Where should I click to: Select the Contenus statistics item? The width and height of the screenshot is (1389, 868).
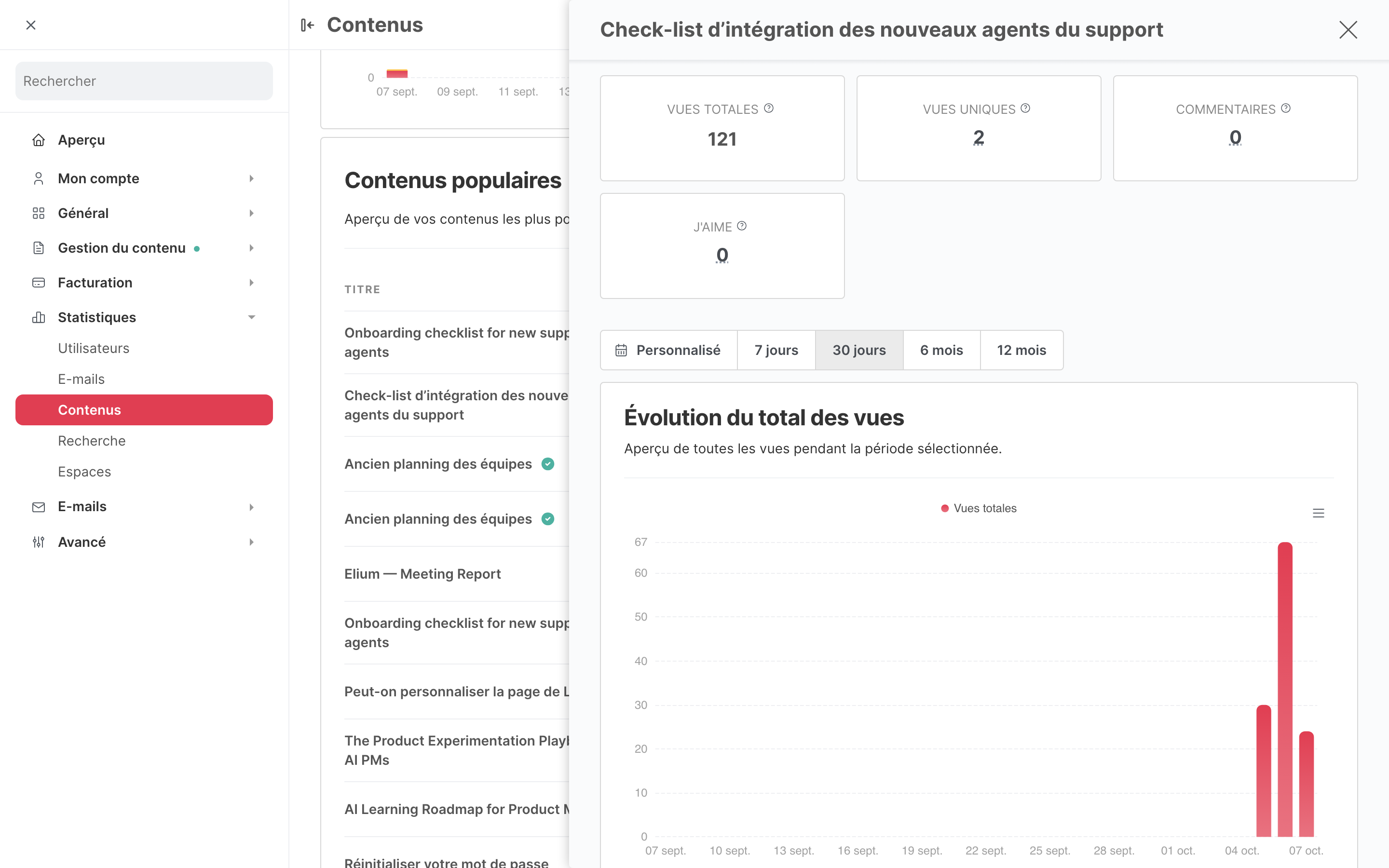[x=144, y=410]
